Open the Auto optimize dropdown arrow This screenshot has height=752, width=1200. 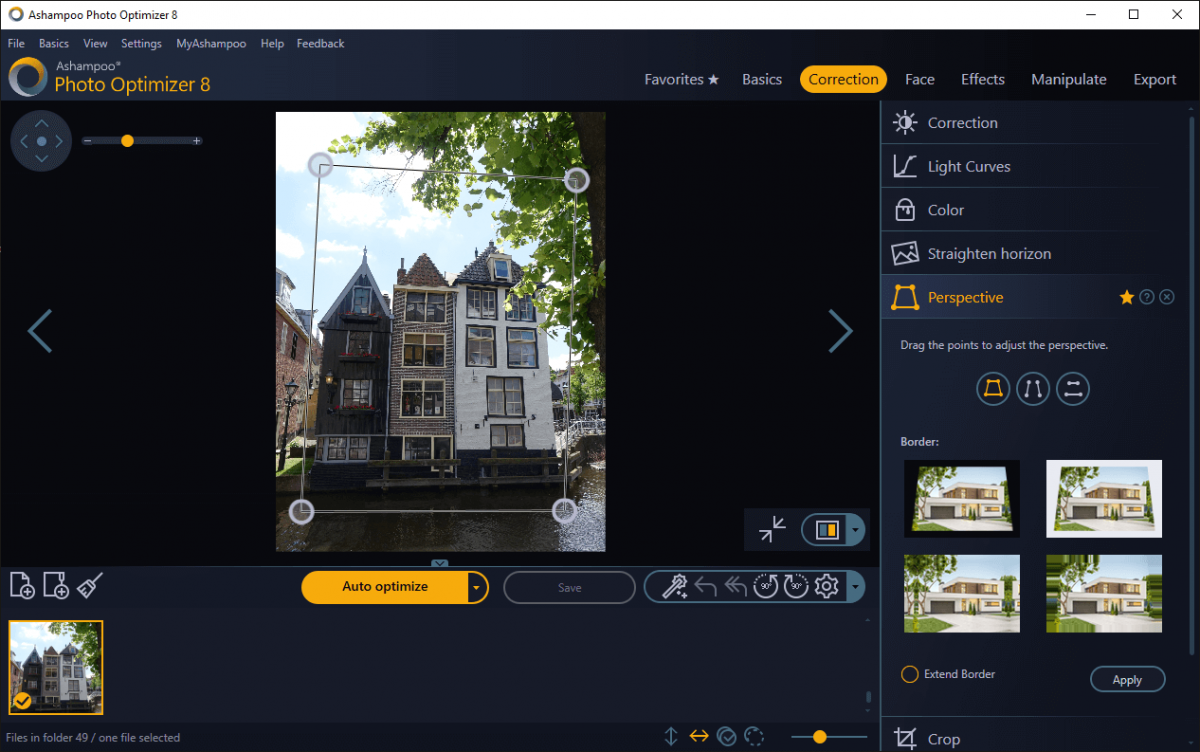pyautogui.click(x=477, y=587)
